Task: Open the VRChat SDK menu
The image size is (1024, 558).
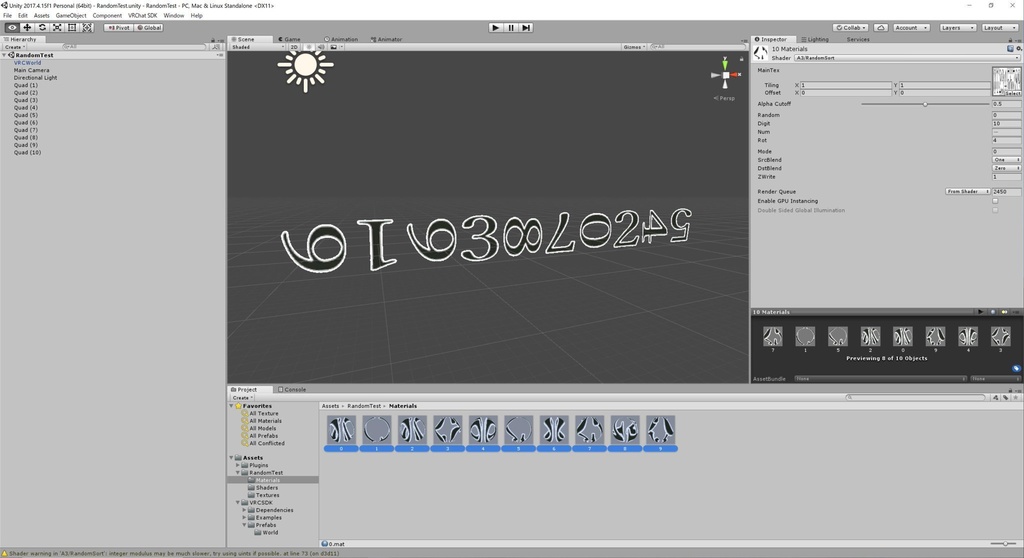Action: pyautogui.click(x=142, y=16)
